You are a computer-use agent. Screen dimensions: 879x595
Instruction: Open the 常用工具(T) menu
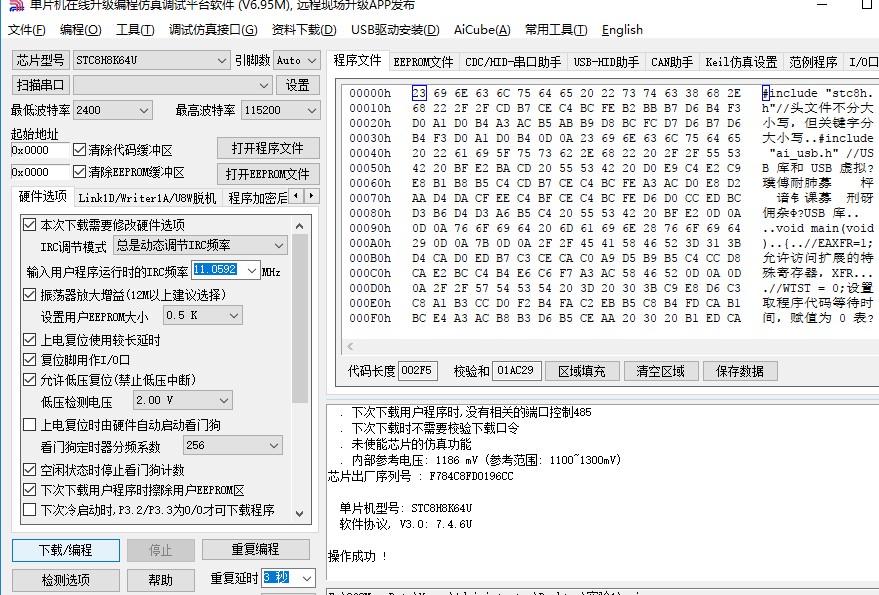556,30
